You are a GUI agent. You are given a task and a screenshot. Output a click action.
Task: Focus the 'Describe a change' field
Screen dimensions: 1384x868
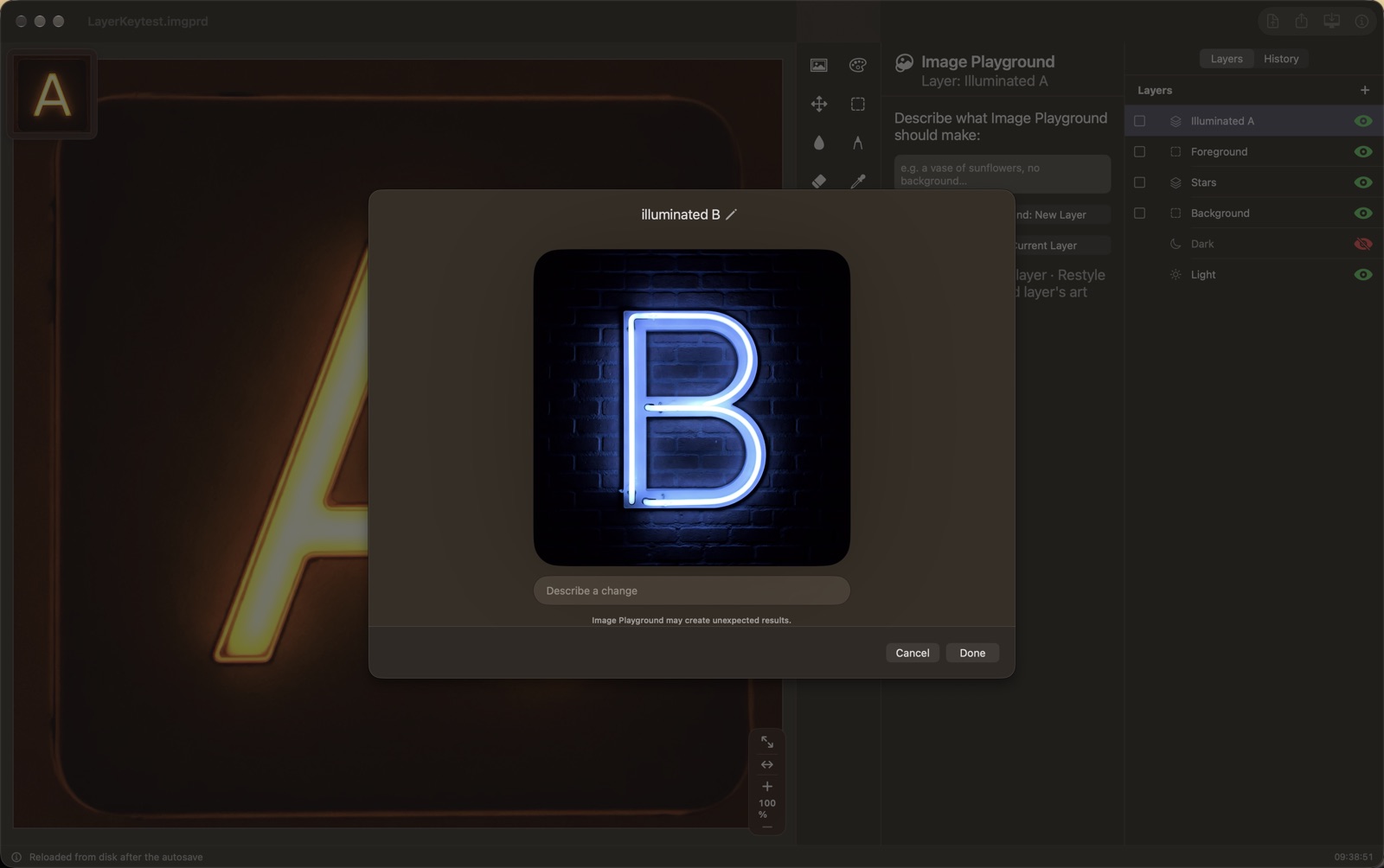(691, 590)
